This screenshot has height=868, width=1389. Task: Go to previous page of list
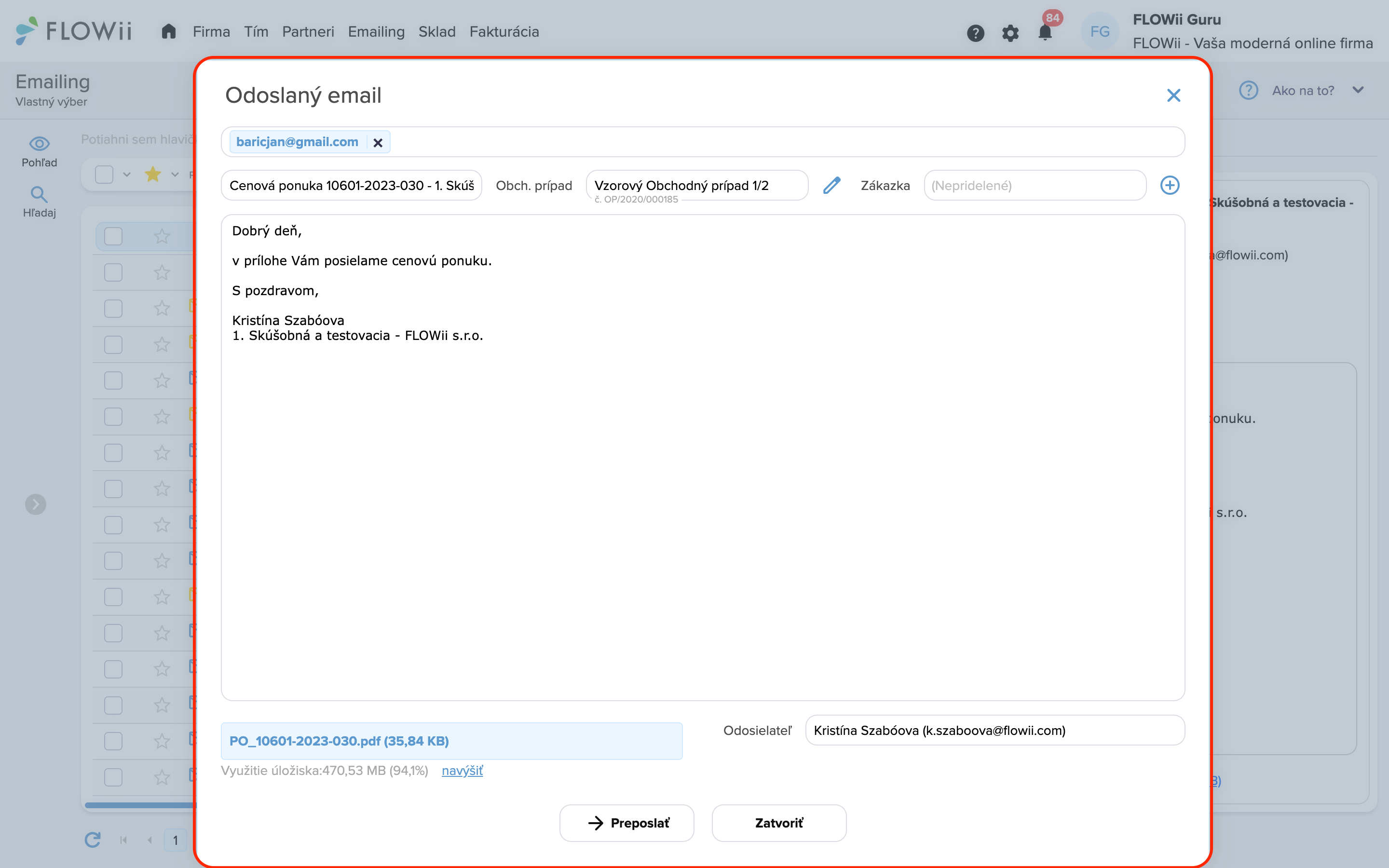[x=149, y=841]
